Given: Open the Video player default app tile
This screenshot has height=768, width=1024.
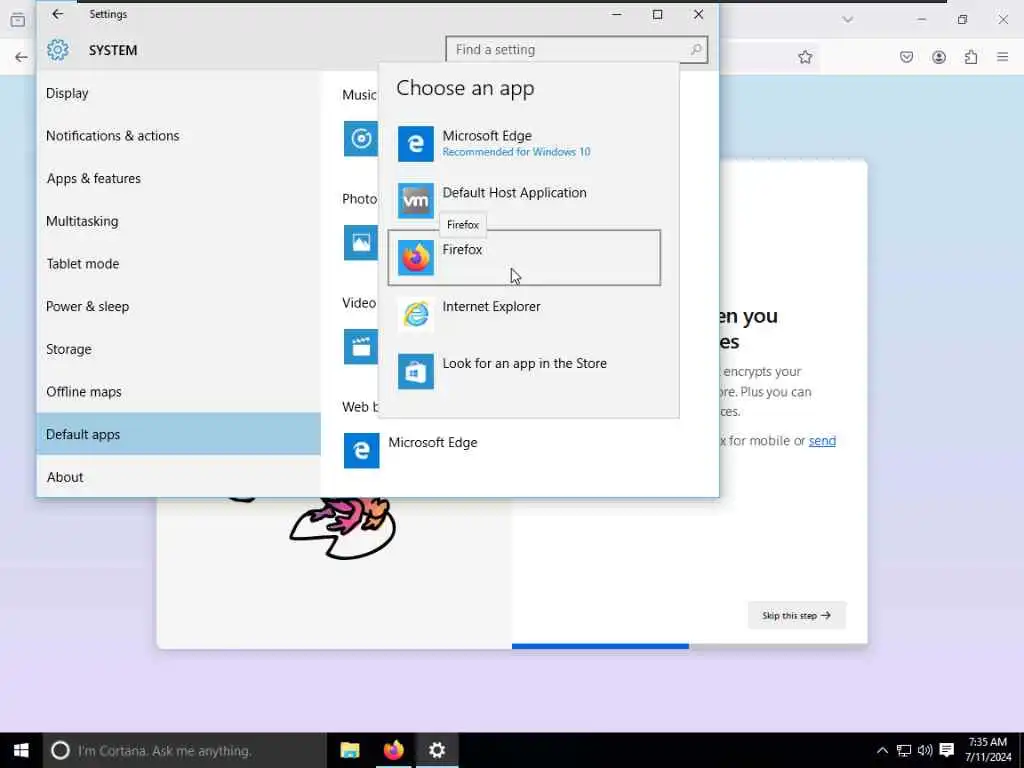Looking at the screenshot, I should point(360,346).
